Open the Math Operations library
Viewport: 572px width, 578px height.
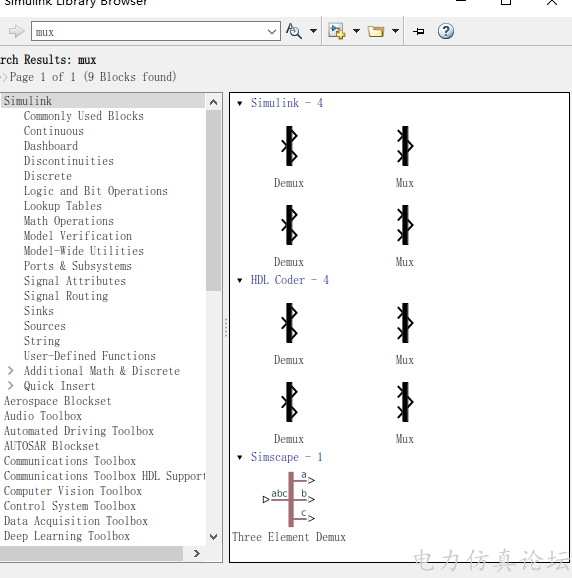click(69, 221)
